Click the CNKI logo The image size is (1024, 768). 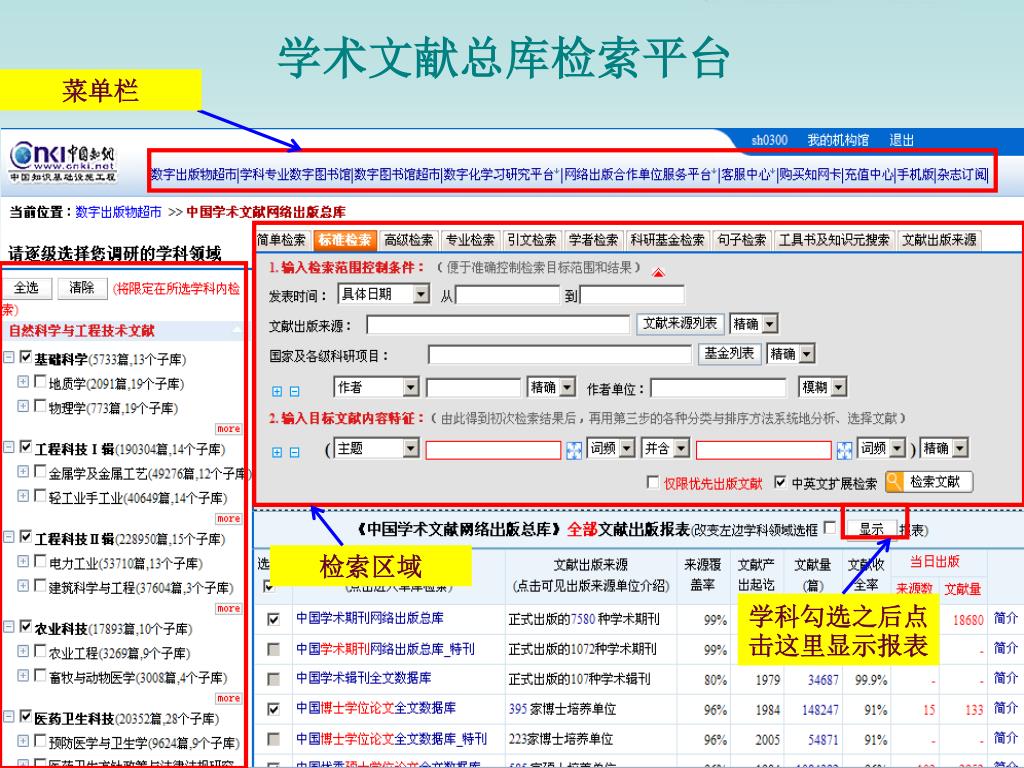pos(63,161)
